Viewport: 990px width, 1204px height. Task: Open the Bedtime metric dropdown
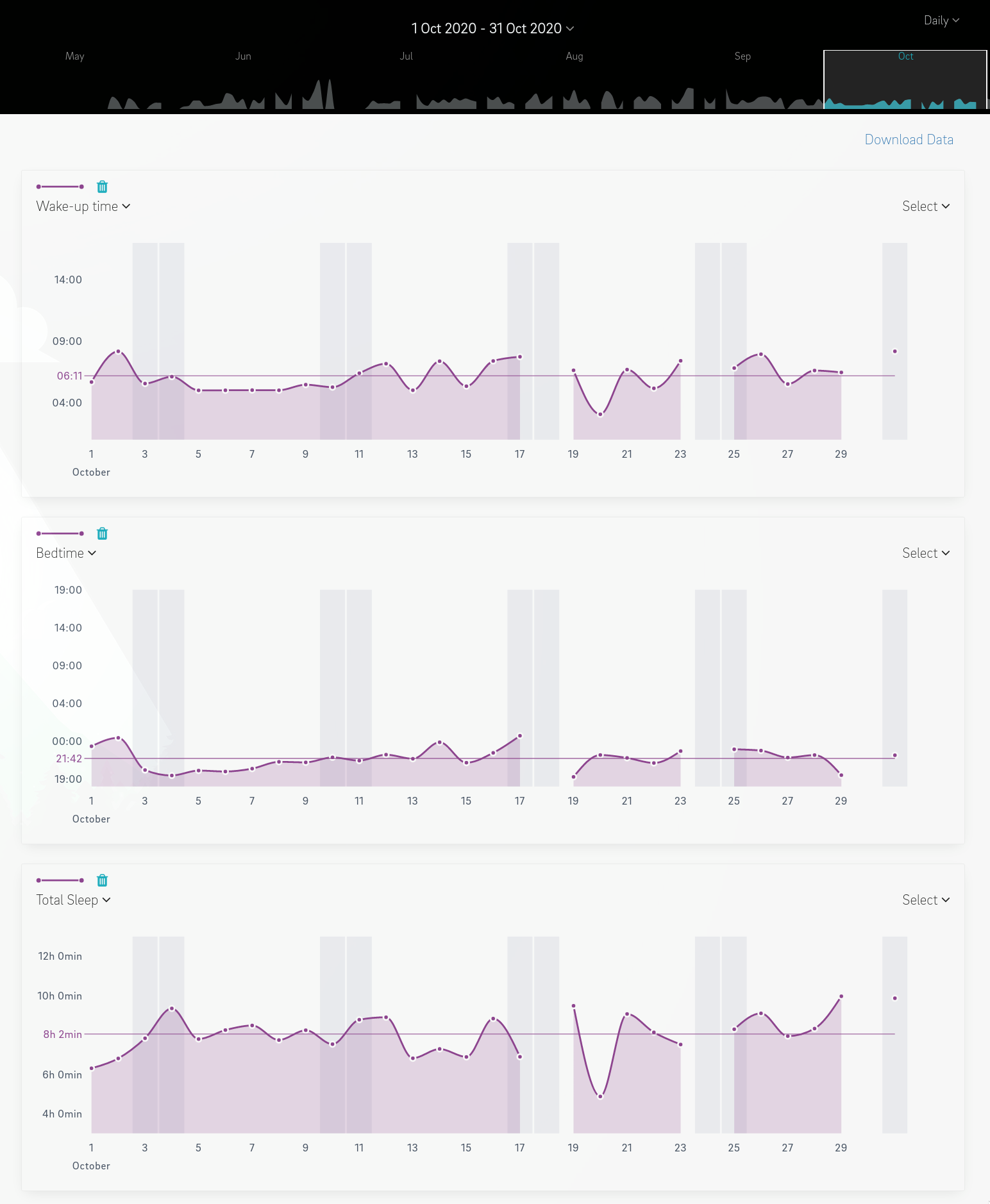pyautogui.click(x=66, y=553)
